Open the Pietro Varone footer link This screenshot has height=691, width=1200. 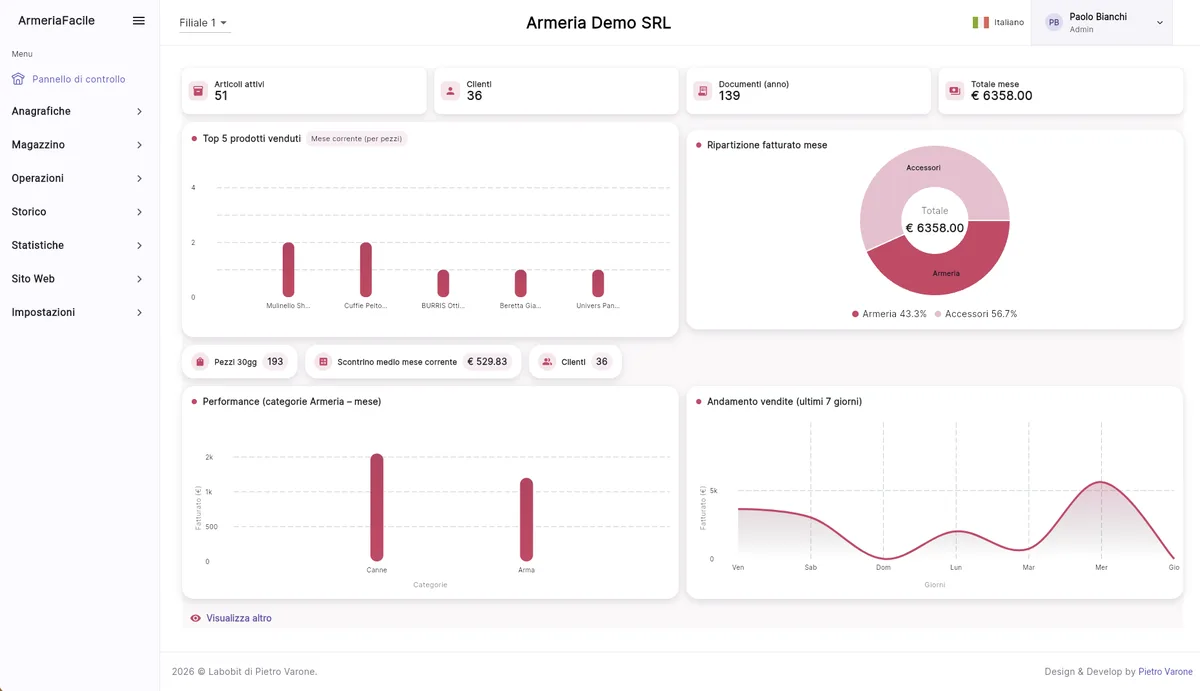pyautogui.click(x=1165, y=672)
